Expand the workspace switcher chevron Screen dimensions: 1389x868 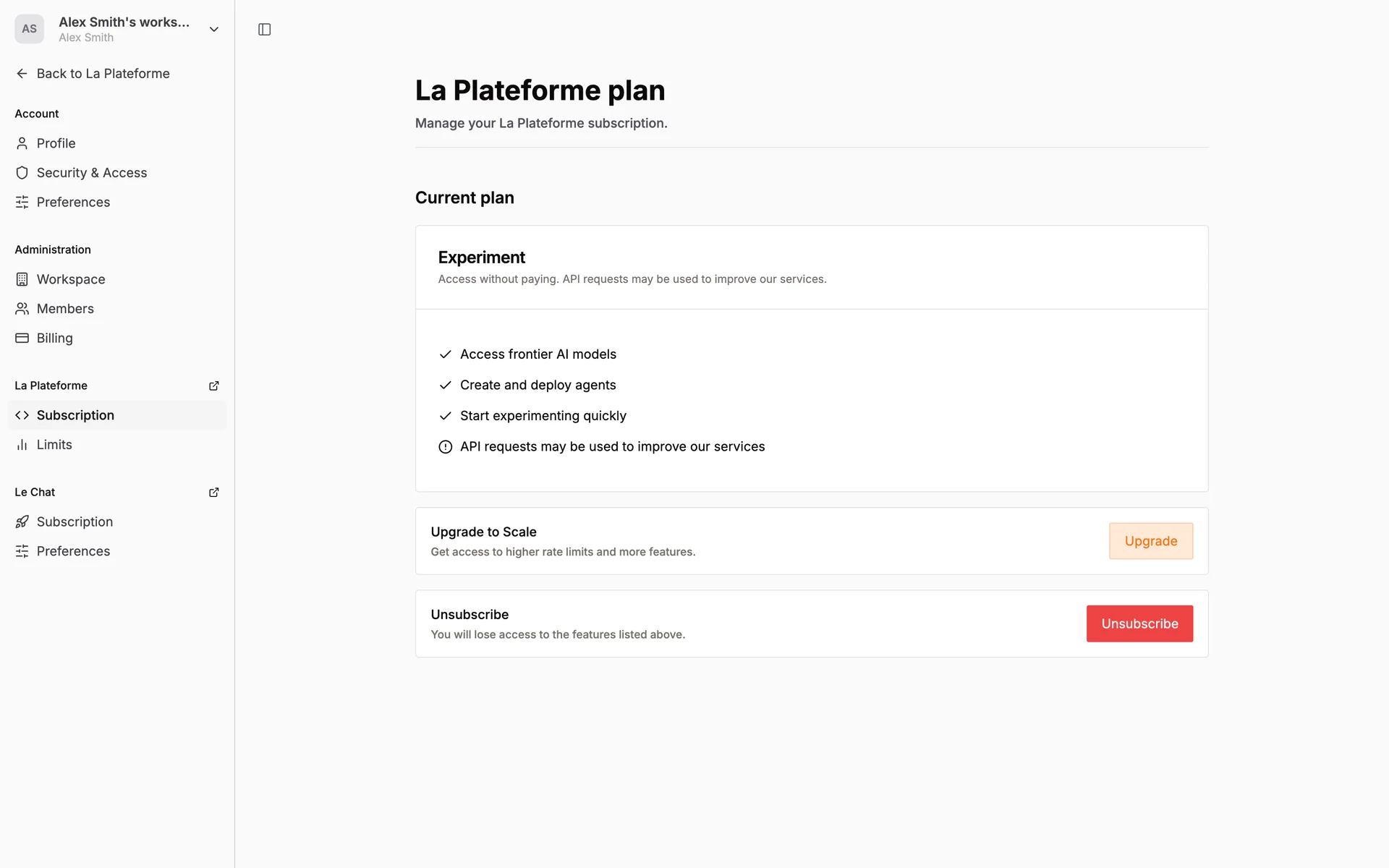click(x=214, y=30)
